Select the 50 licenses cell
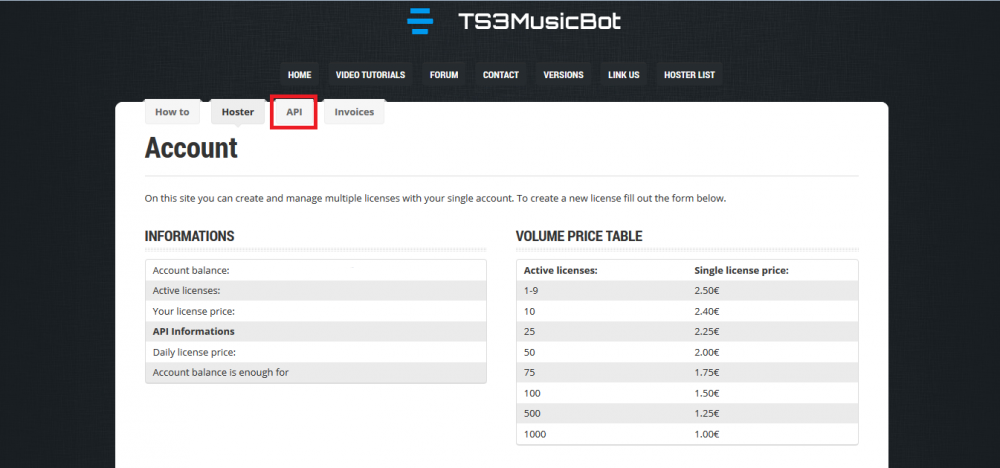Image resolution: width=1000 pixels, height=468 pixels. pos(529,352)
